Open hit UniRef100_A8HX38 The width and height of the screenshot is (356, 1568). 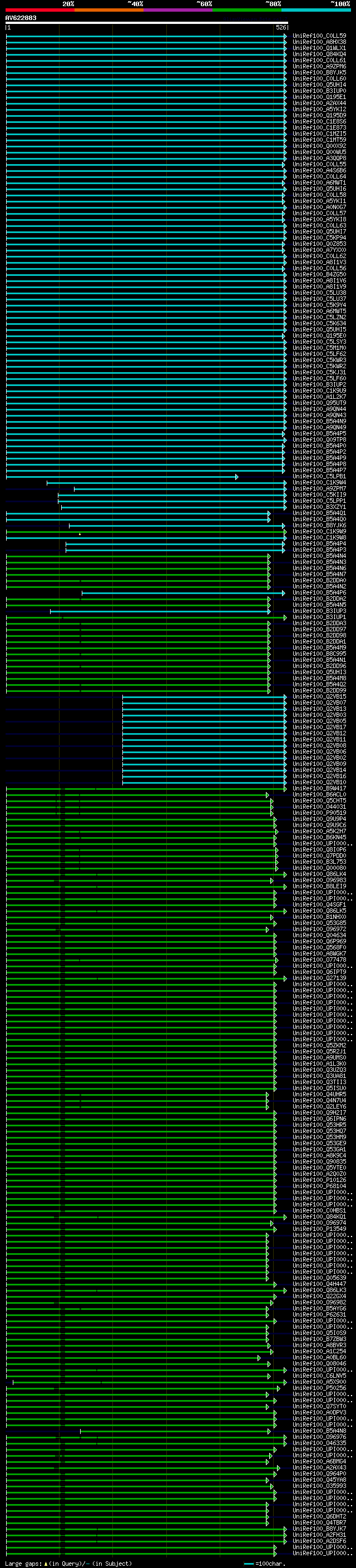[319, 42]
